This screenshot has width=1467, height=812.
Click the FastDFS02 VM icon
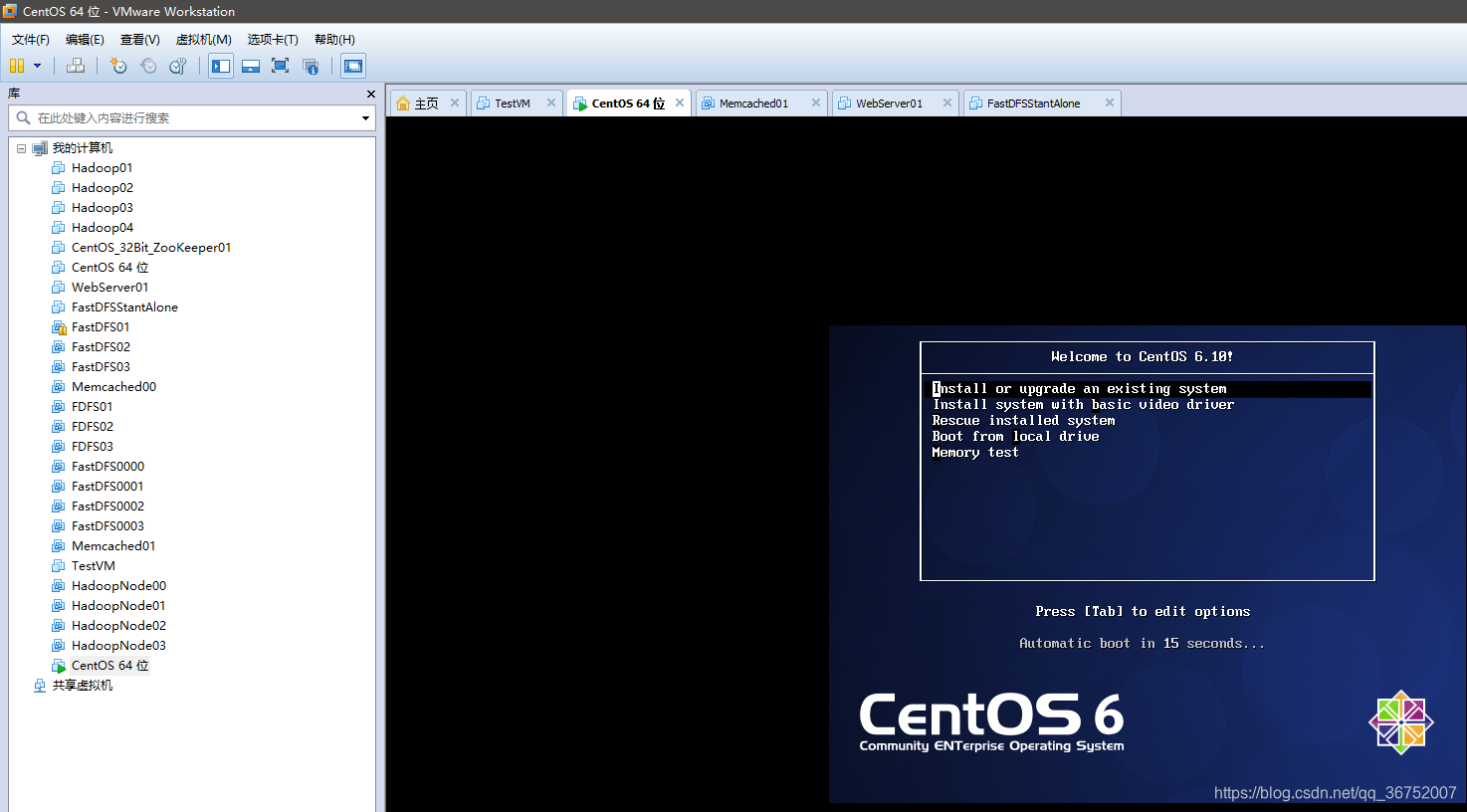(59, 347)
